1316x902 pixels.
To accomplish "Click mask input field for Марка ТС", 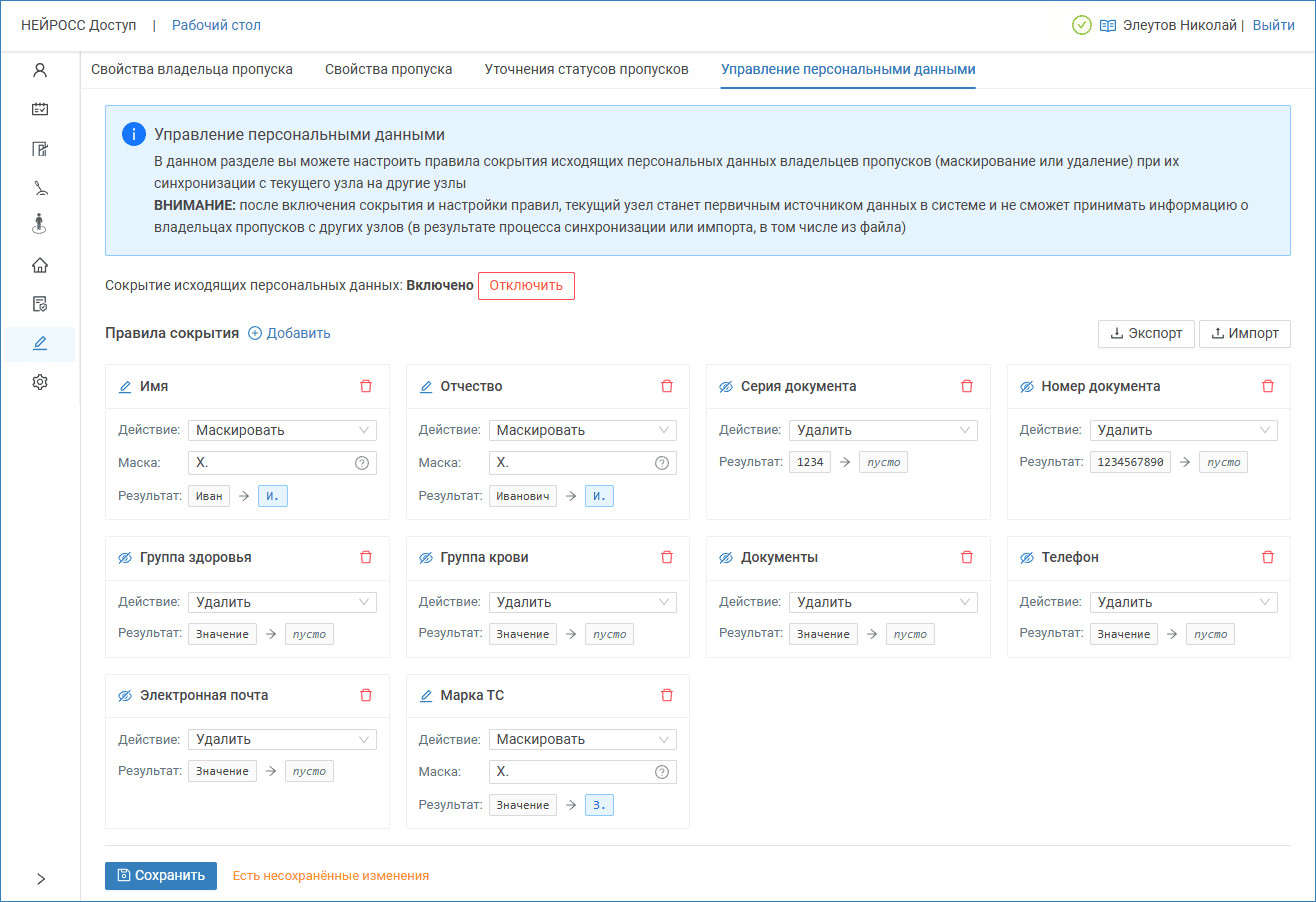I will (570, 772).
